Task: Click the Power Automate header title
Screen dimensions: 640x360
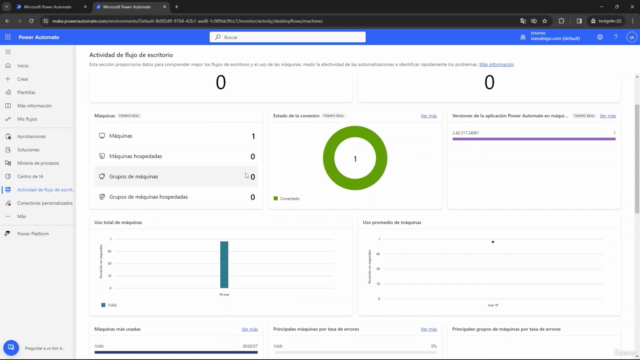Action: pos(39,37)
